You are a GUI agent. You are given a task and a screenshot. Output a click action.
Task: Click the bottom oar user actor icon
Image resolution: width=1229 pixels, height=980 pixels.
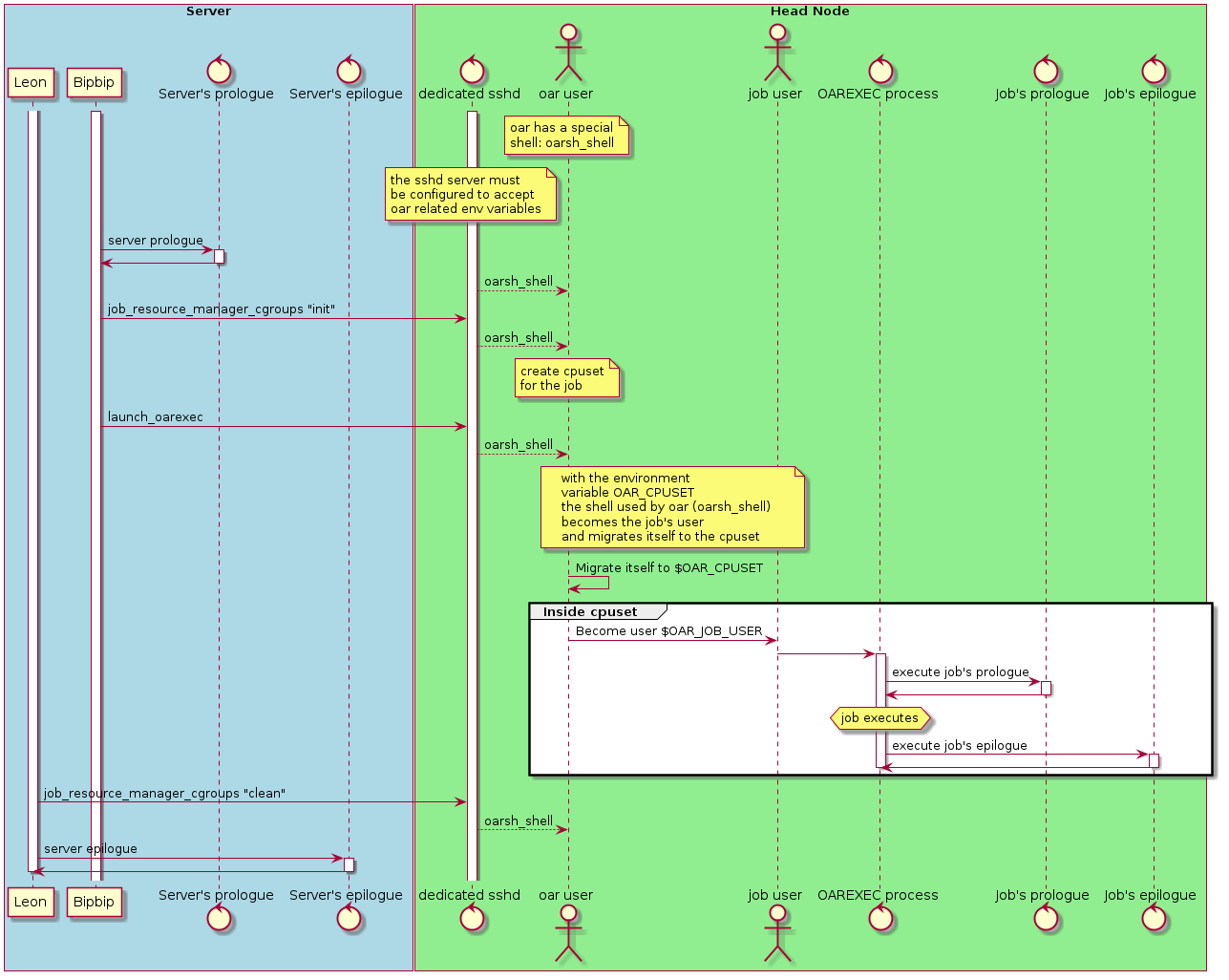[x=568, y=933]
